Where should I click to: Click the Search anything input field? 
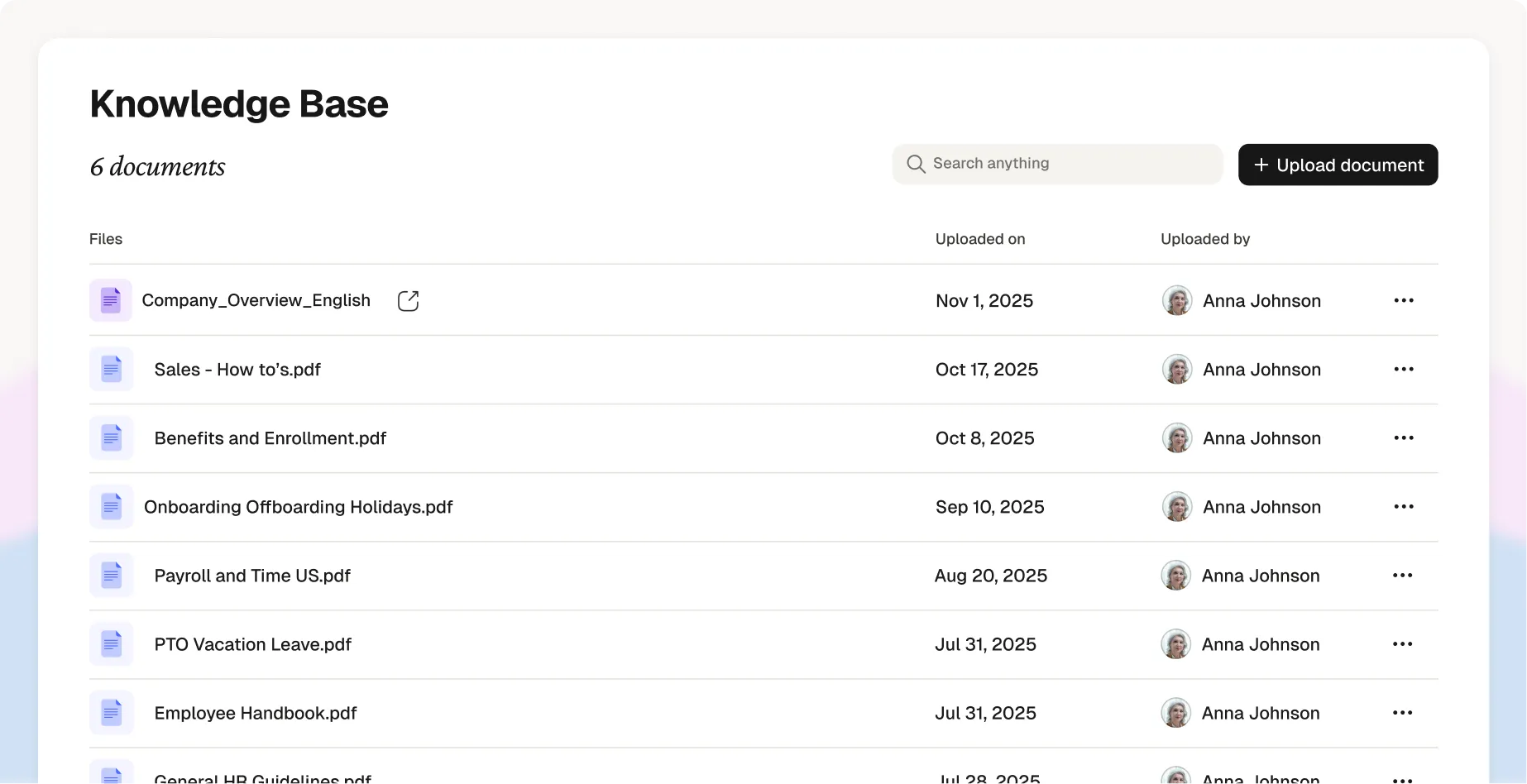1057,164
